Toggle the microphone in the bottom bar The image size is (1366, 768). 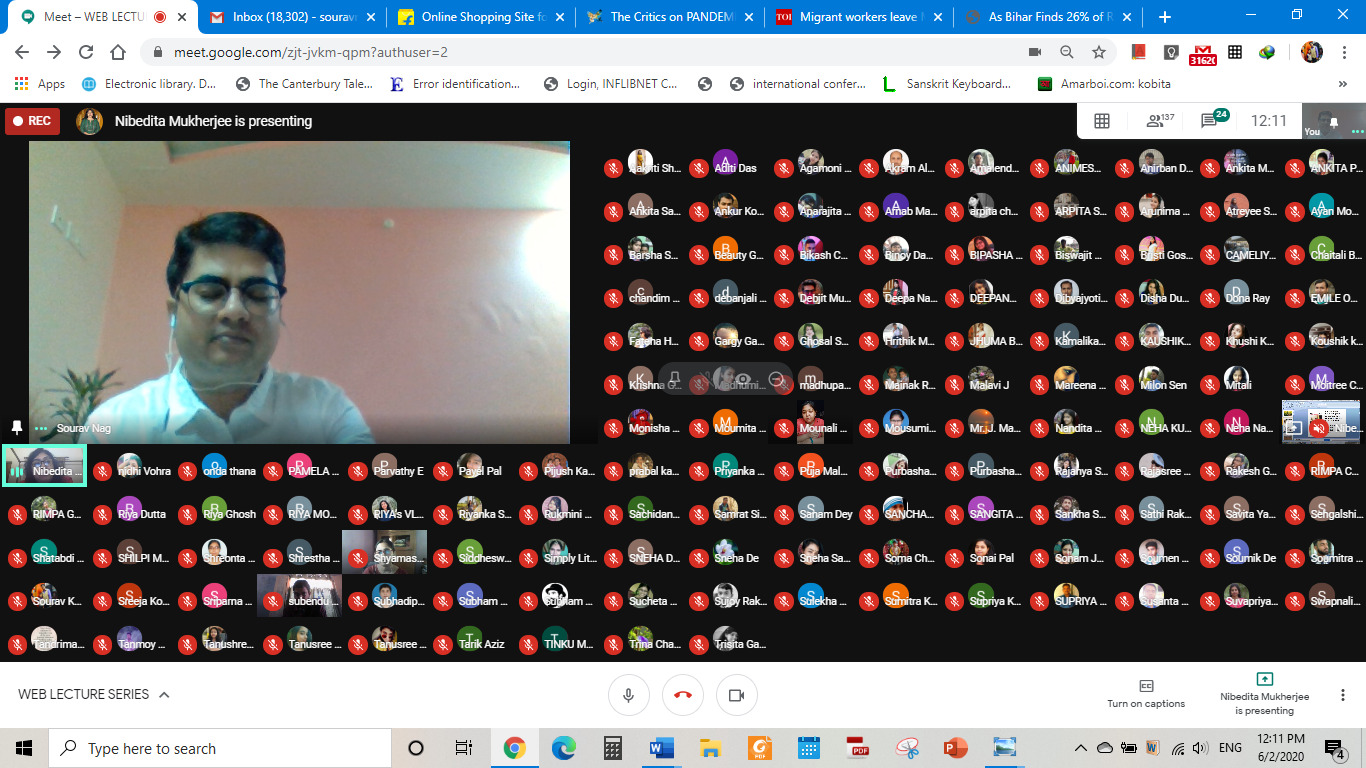point(629,695)
